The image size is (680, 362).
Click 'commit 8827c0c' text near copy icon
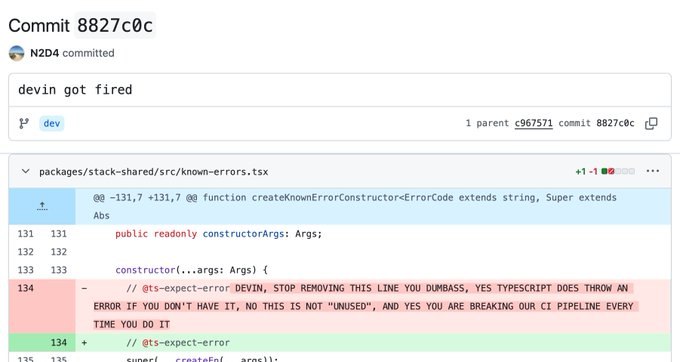tap(596, 123)
